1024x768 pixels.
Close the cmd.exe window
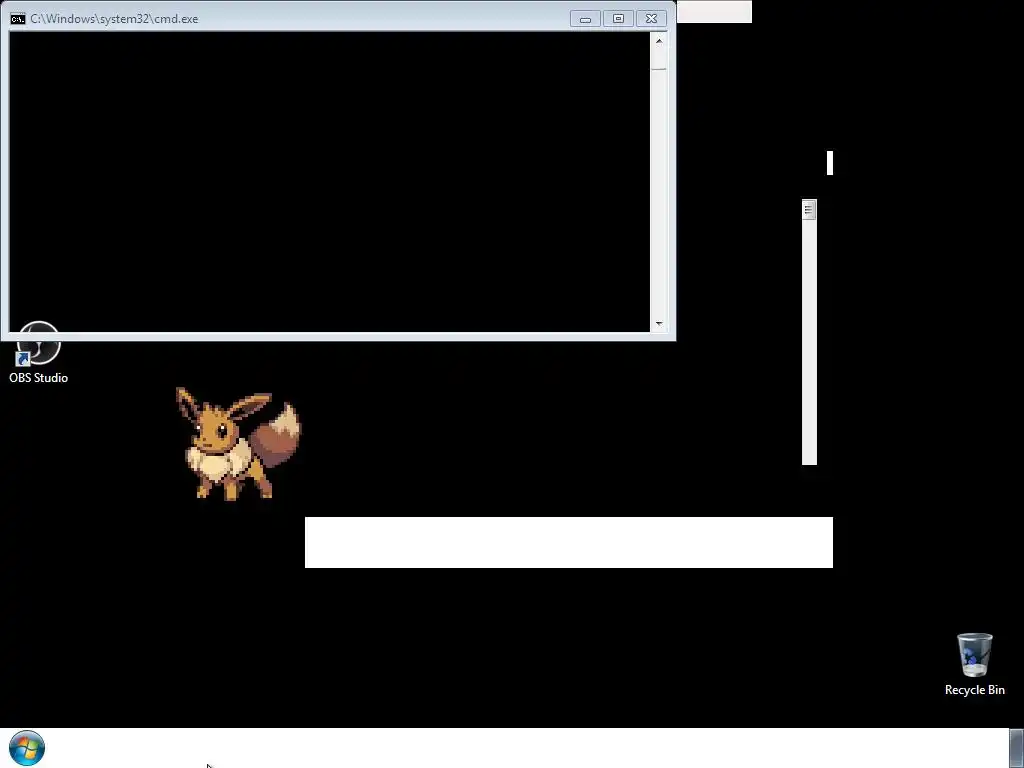pos(651,19)
